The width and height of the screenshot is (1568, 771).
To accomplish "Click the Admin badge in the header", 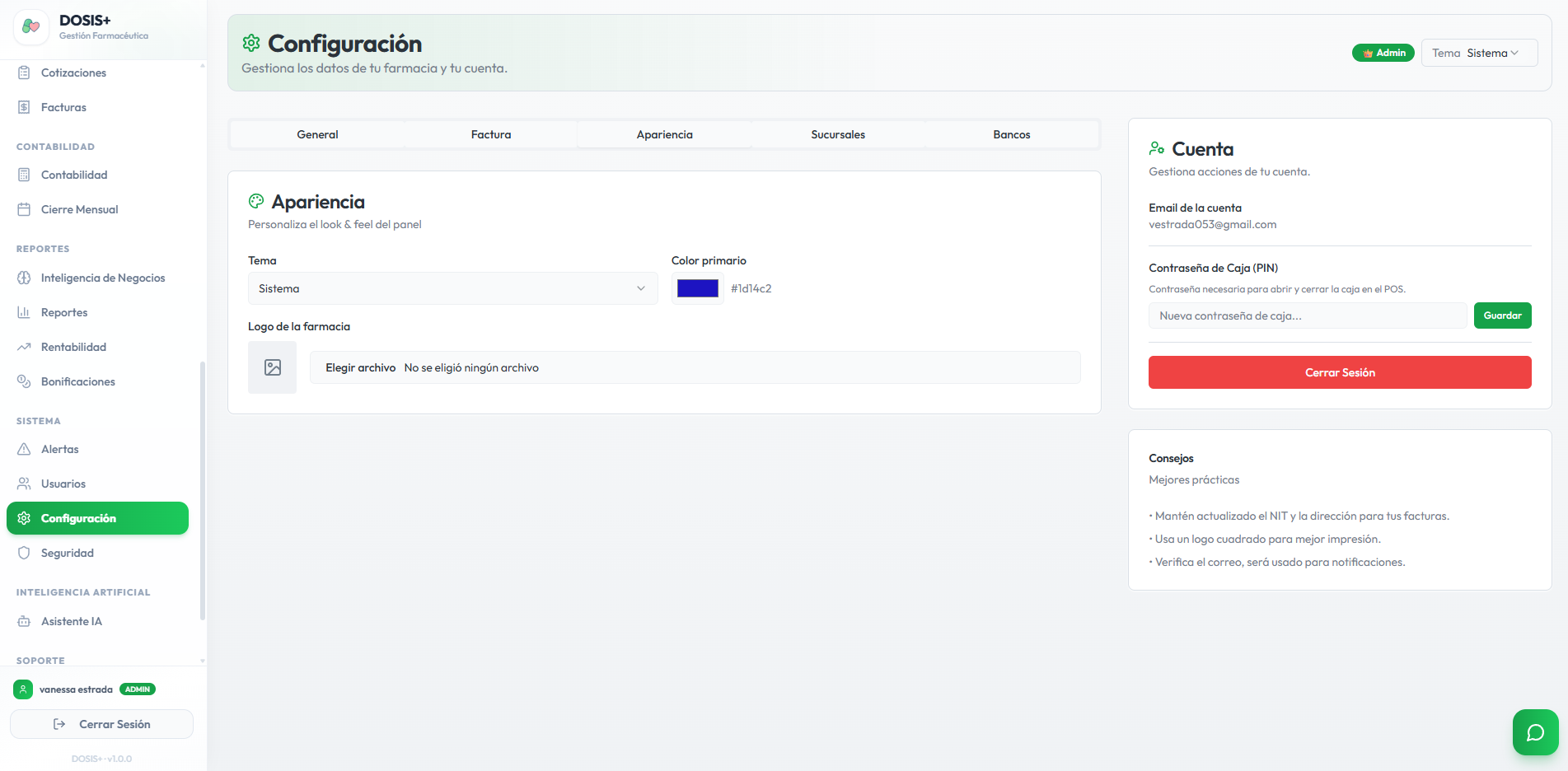I will (x=1383, y=53).
